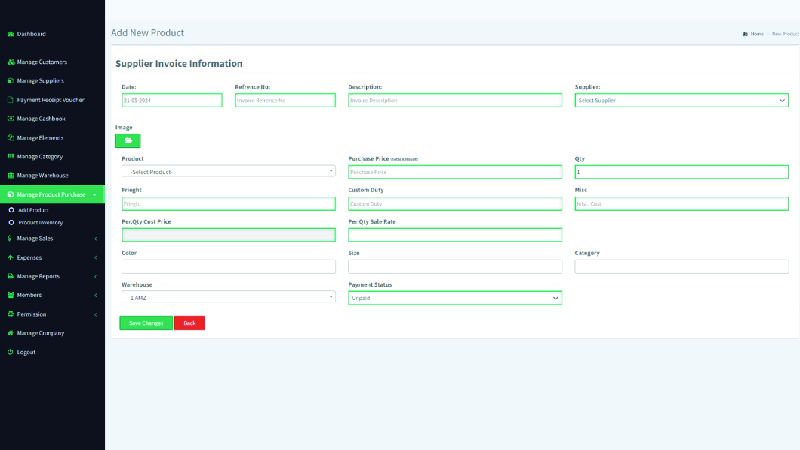Screen dimensions: 800x450
Task: Open the Product Inventory submenu item
Action: 40,222
